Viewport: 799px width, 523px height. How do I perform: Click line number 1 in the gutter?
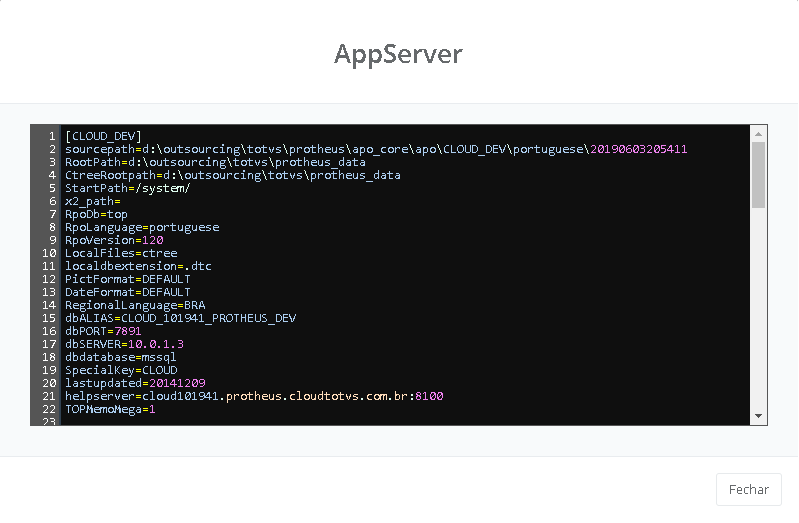click(52, 136)
